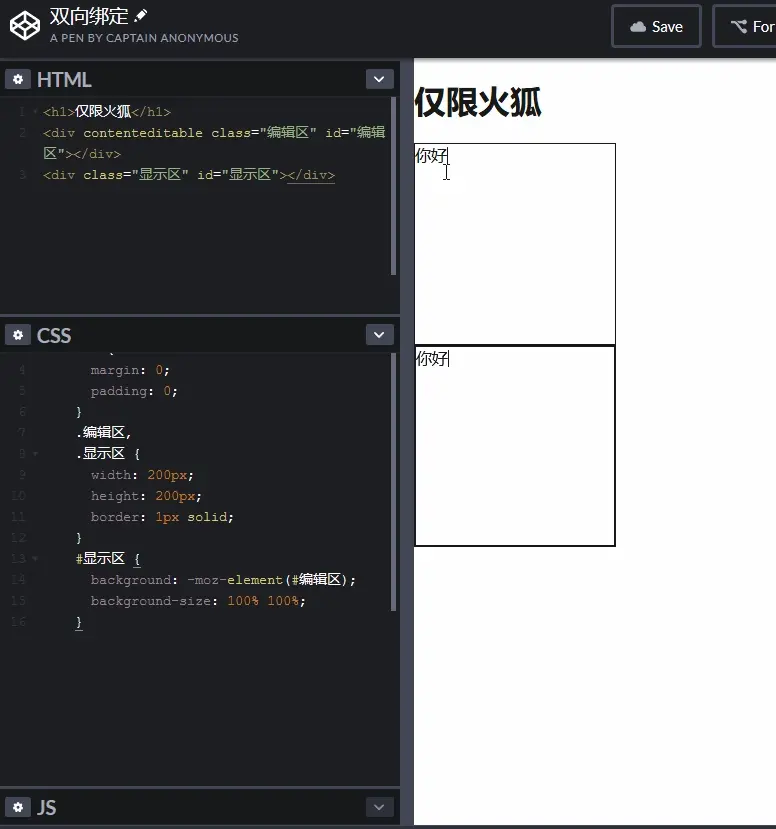Screen dimensions: 776x829
Task: Click h1 tag line in HTML code
Action: click(107, 112)
